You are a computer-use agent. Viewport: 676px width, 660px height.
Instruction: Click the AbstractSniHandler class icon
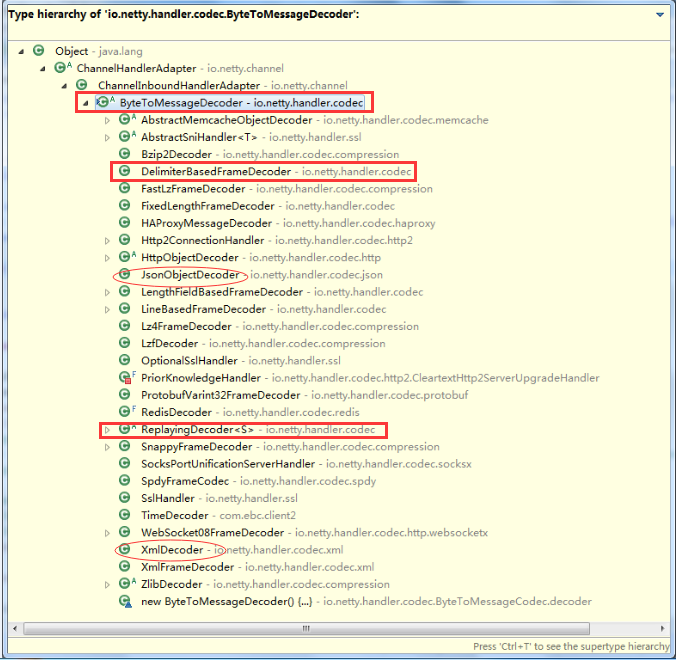127,137
